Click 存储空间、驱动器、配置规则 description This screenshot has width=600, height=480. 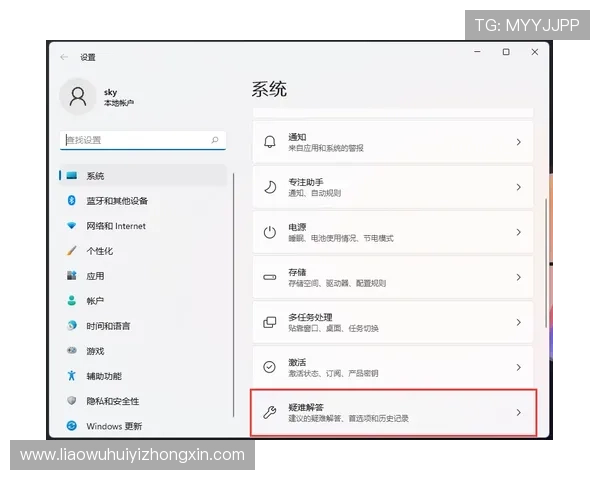tap(337, 283)
